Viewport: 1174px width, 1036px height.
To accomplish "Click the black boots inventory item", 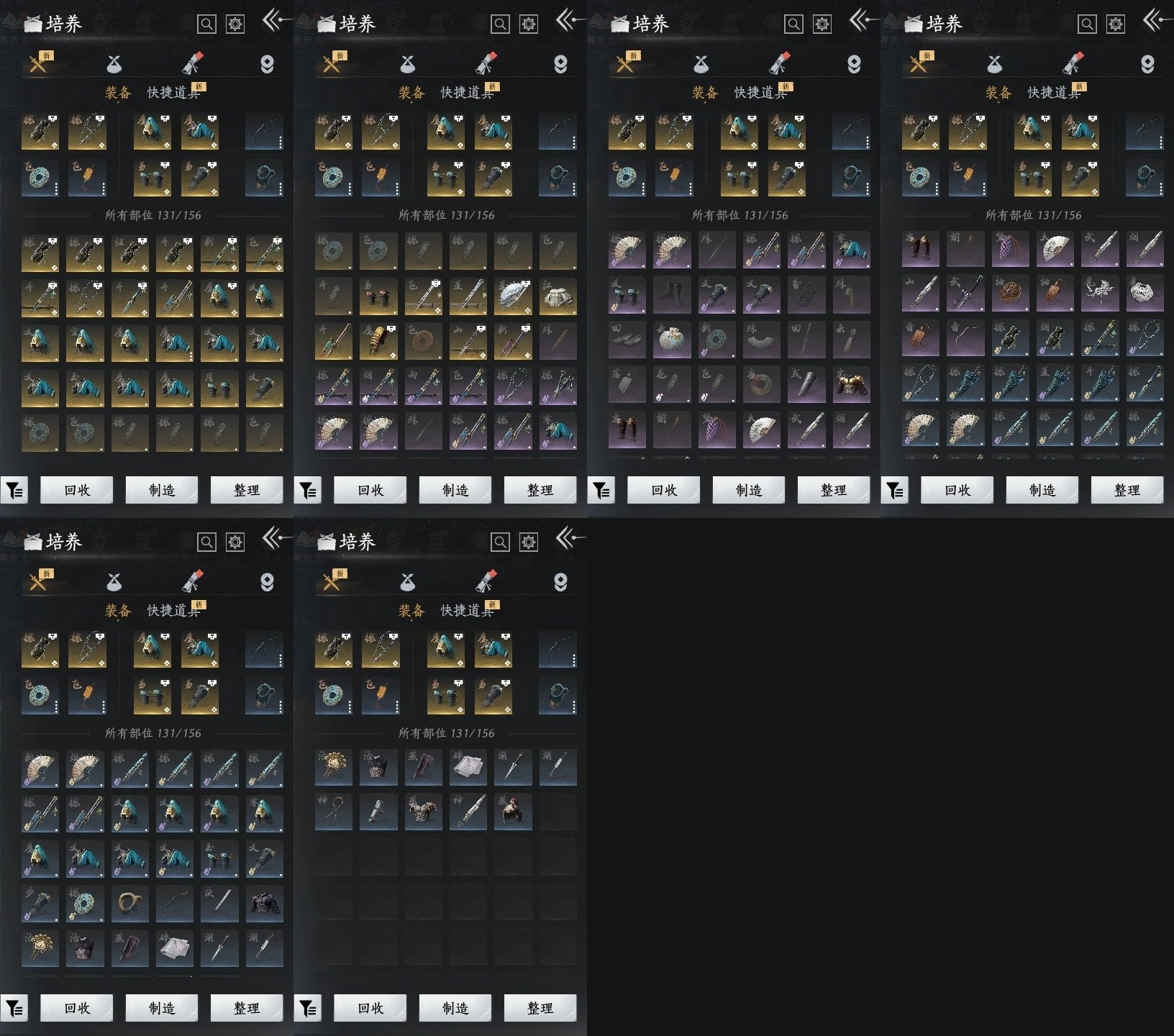I will pyautogui.click(x=670, y=295).
